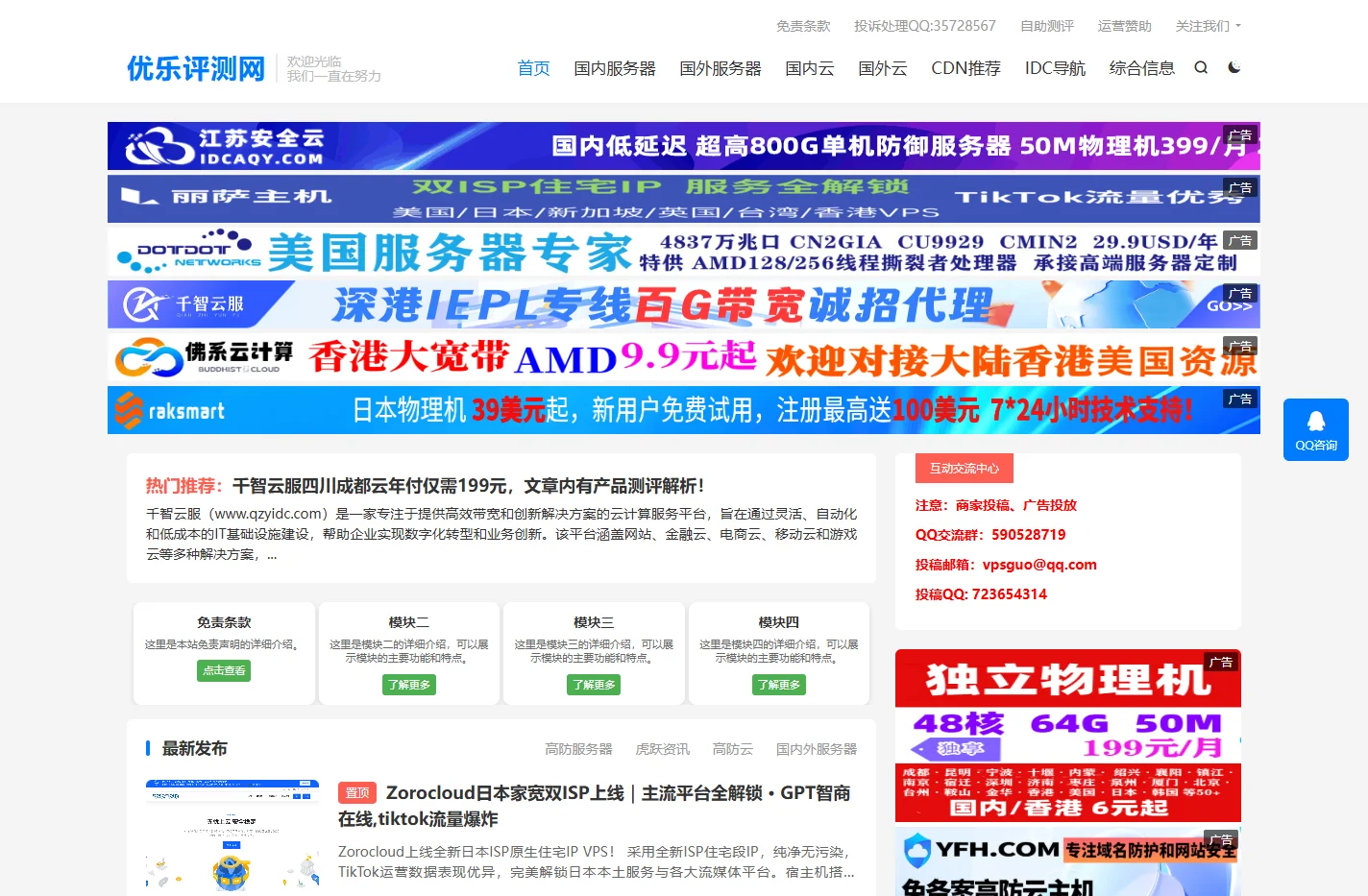Open 免责条款 top link
1368x896 pixels.
[x=803, y=26]
